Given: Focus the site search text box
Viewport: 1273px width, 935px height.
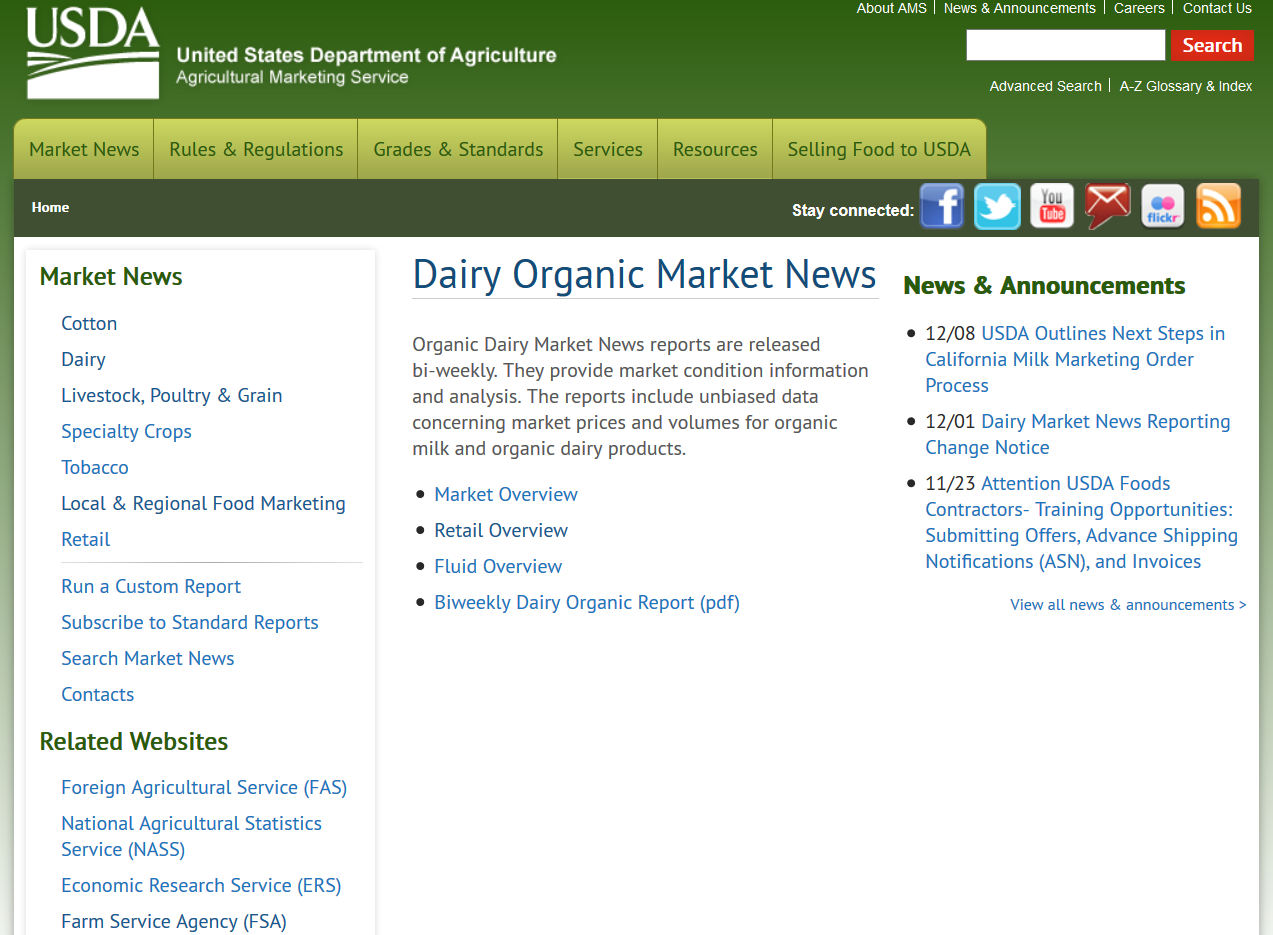Looking at the screenshot, I should [x=1066, y=45].
